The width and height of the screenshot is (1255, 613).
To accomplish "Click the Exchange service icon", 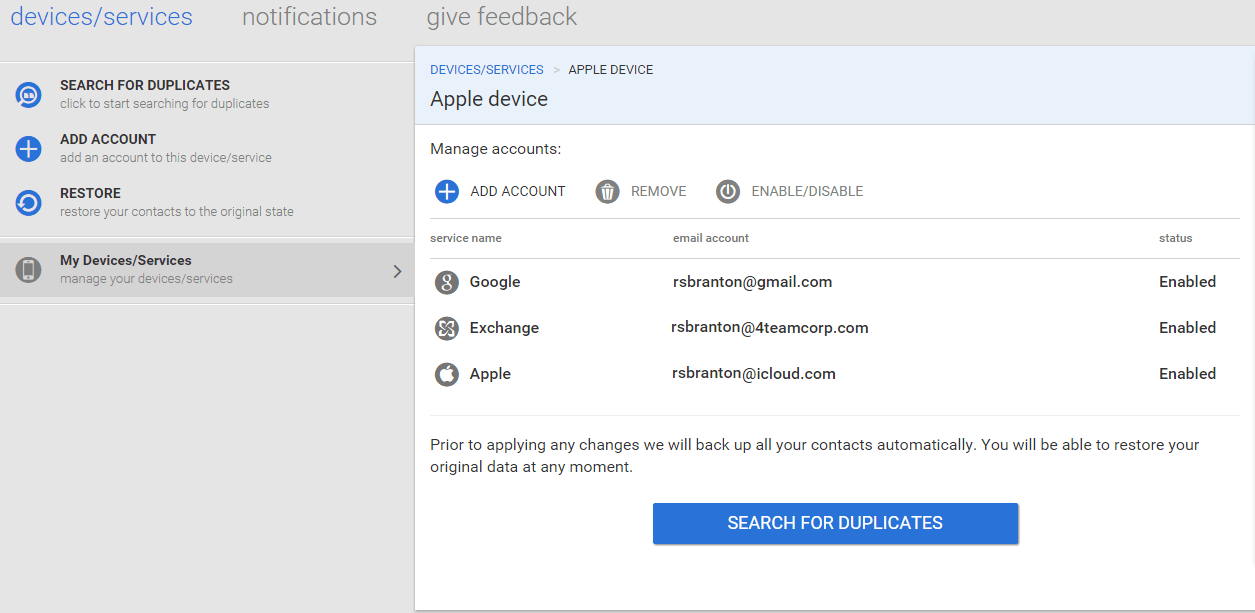I will [x=447, y=328].
